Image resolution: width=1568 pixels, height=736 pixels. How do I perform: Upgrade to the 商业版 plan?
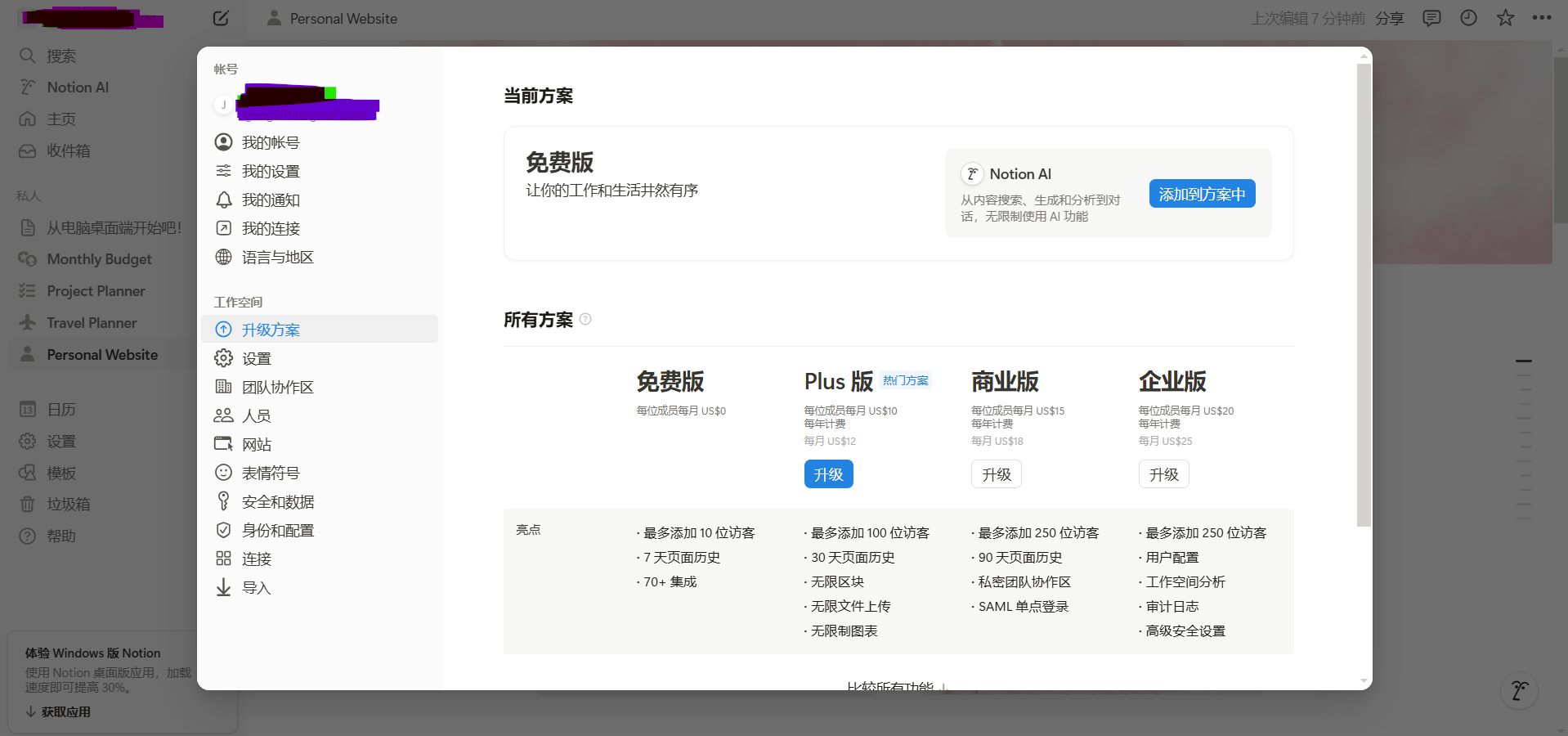pyautogui.click(x=996, y=474)
